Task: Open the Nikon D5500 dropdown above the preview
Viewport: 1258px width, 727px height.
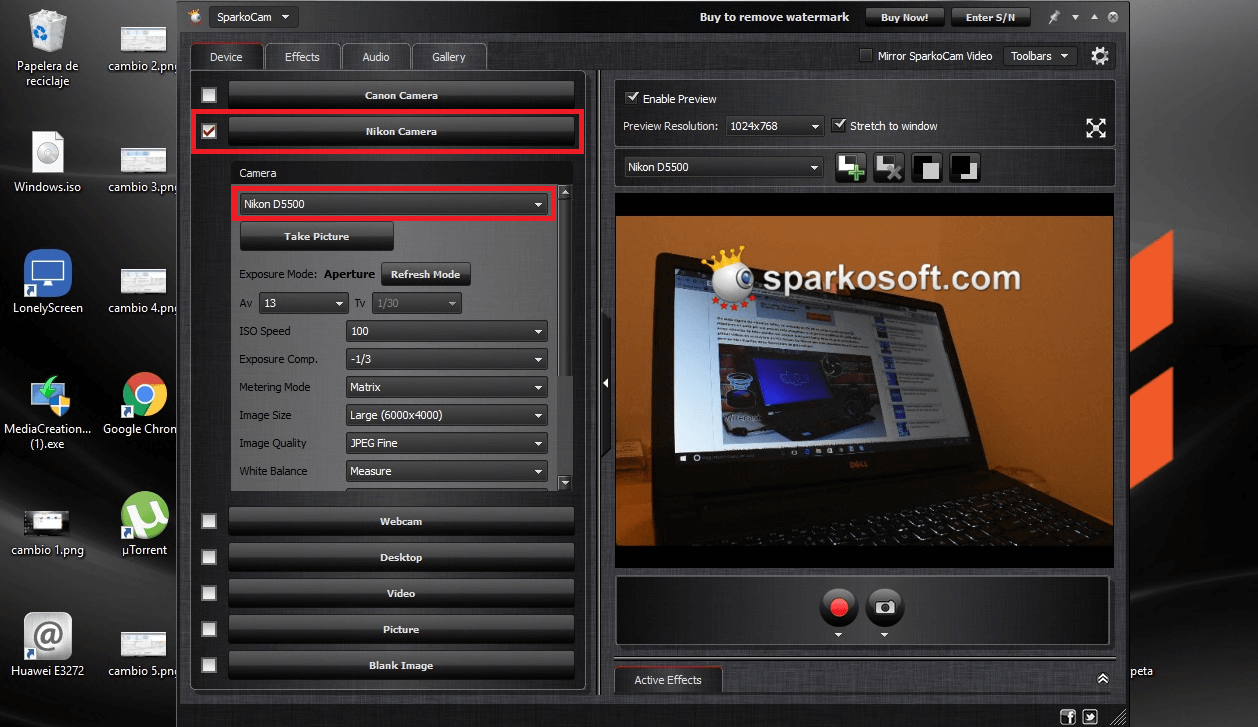Action: 723,168
